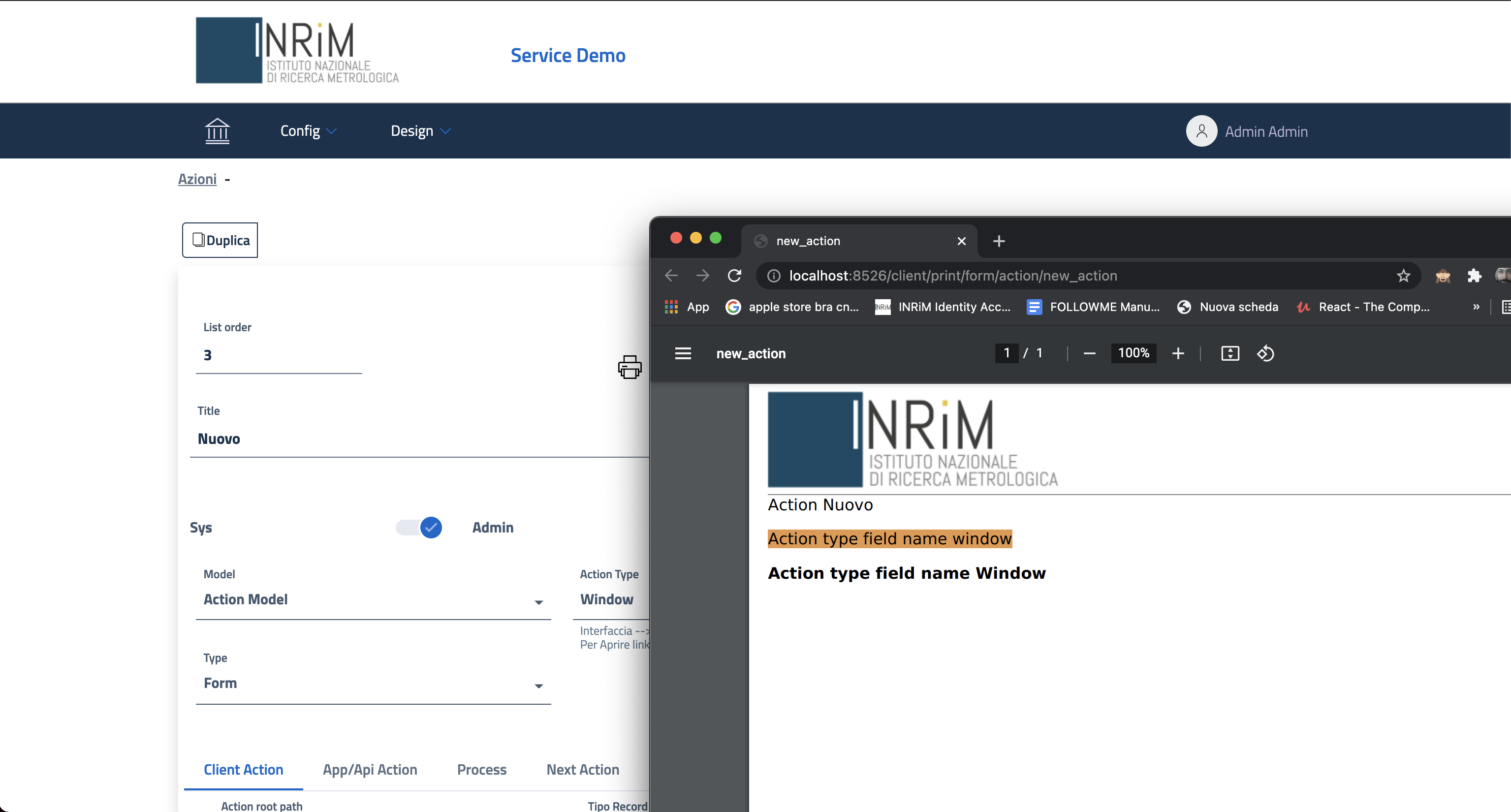Click the List order input field
The height and width of the screenshot is (812, 1511).
click(279, 355)
